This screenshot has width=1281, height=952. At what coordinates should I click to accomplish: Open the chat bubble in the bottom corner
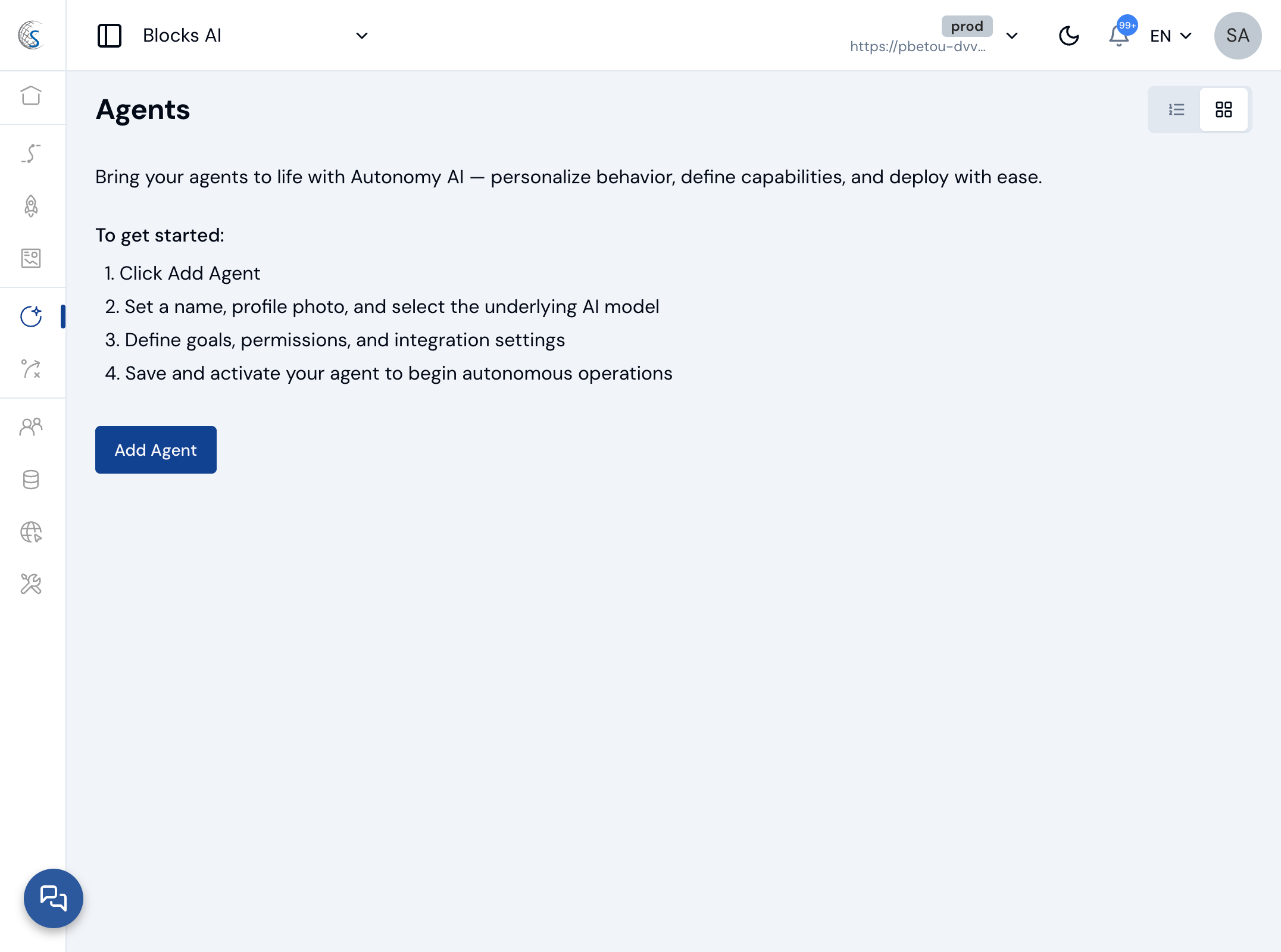coord(54,898)
